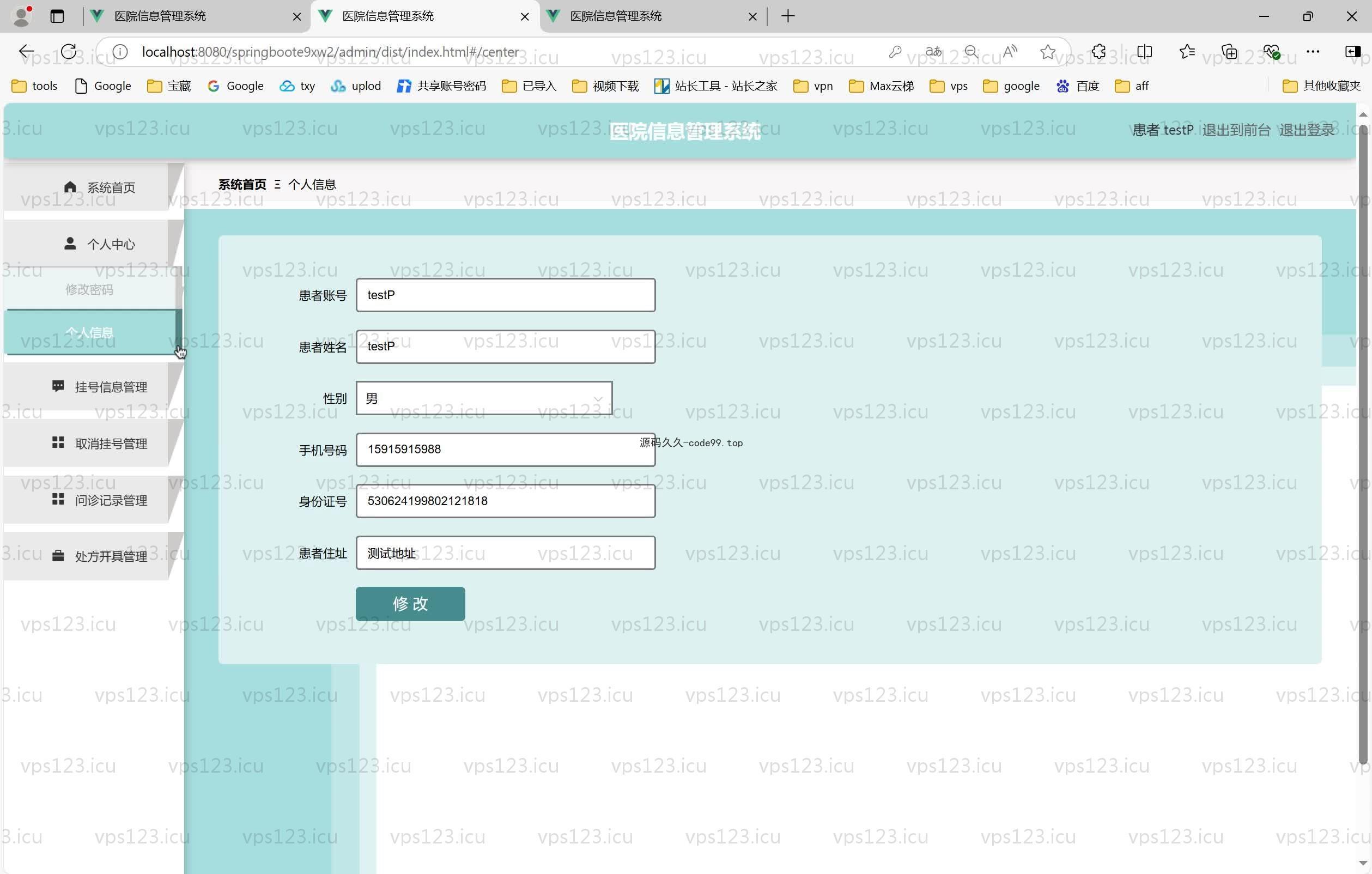Viewport: 1372px width, 874px height.
Task: Click the 手机号码 input field
Action: click(506, 450)
